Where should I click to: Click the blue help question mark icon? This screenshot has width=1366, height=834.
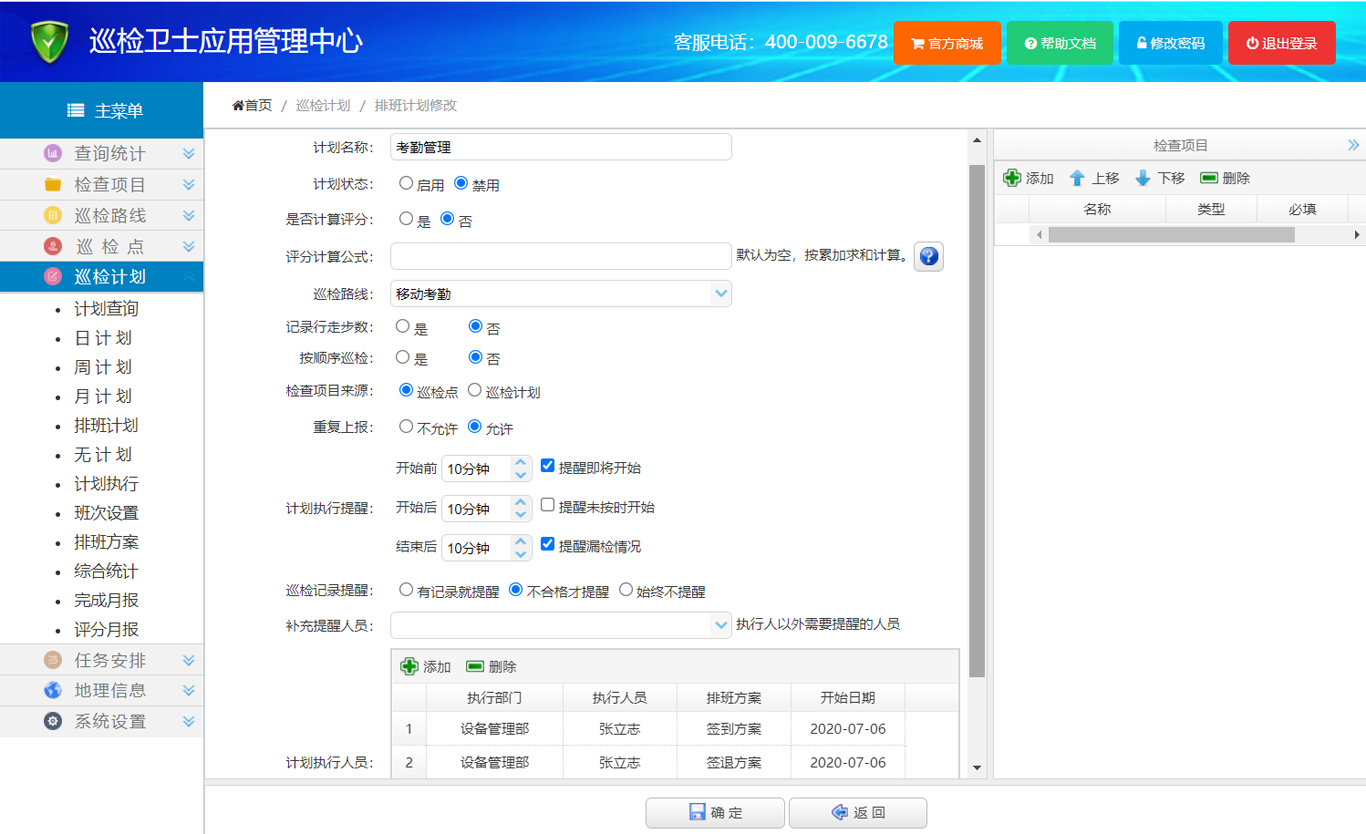tap(928, 257)
